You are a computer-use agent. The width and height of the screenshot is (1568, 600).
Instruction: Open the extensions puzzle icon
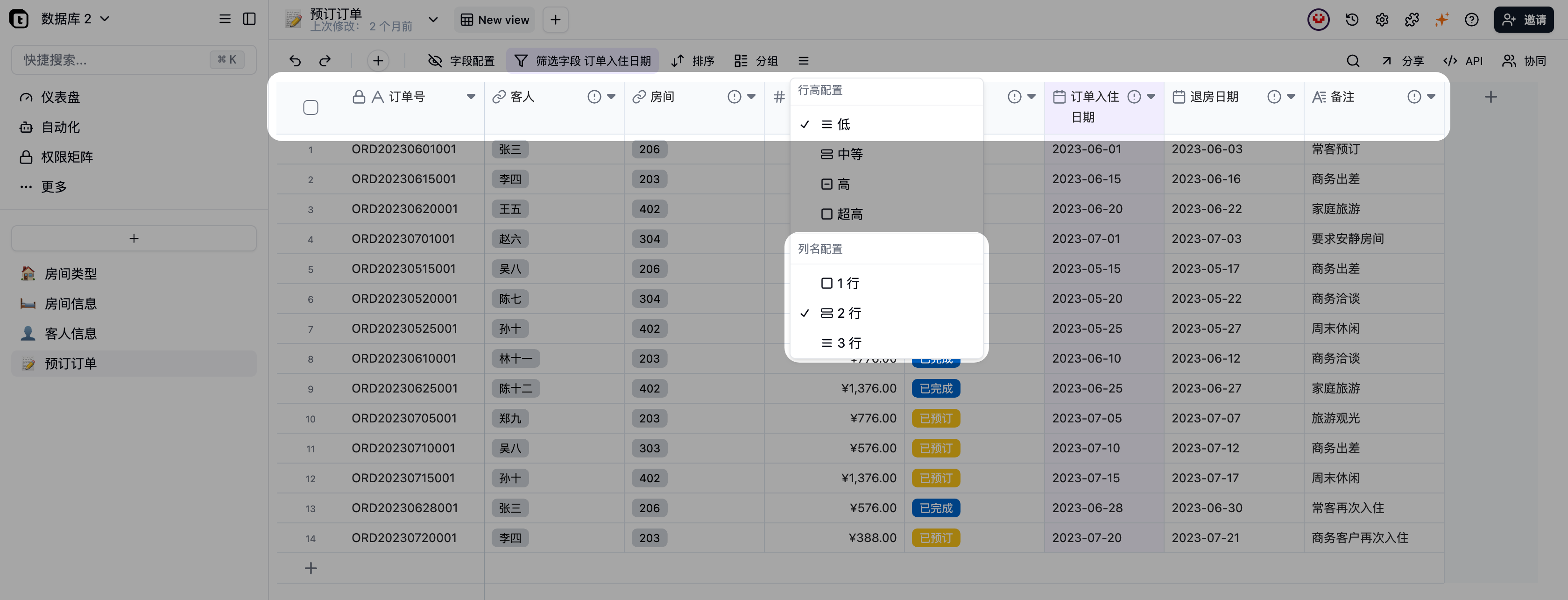tap(1412, 20)
